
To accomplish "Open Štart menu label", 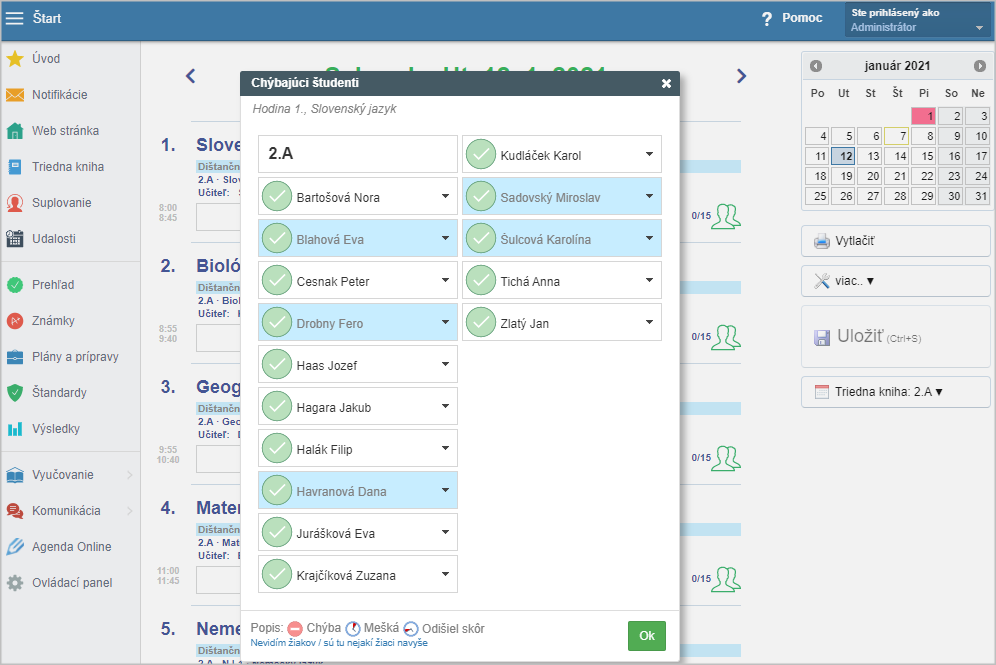I will 47,18.
